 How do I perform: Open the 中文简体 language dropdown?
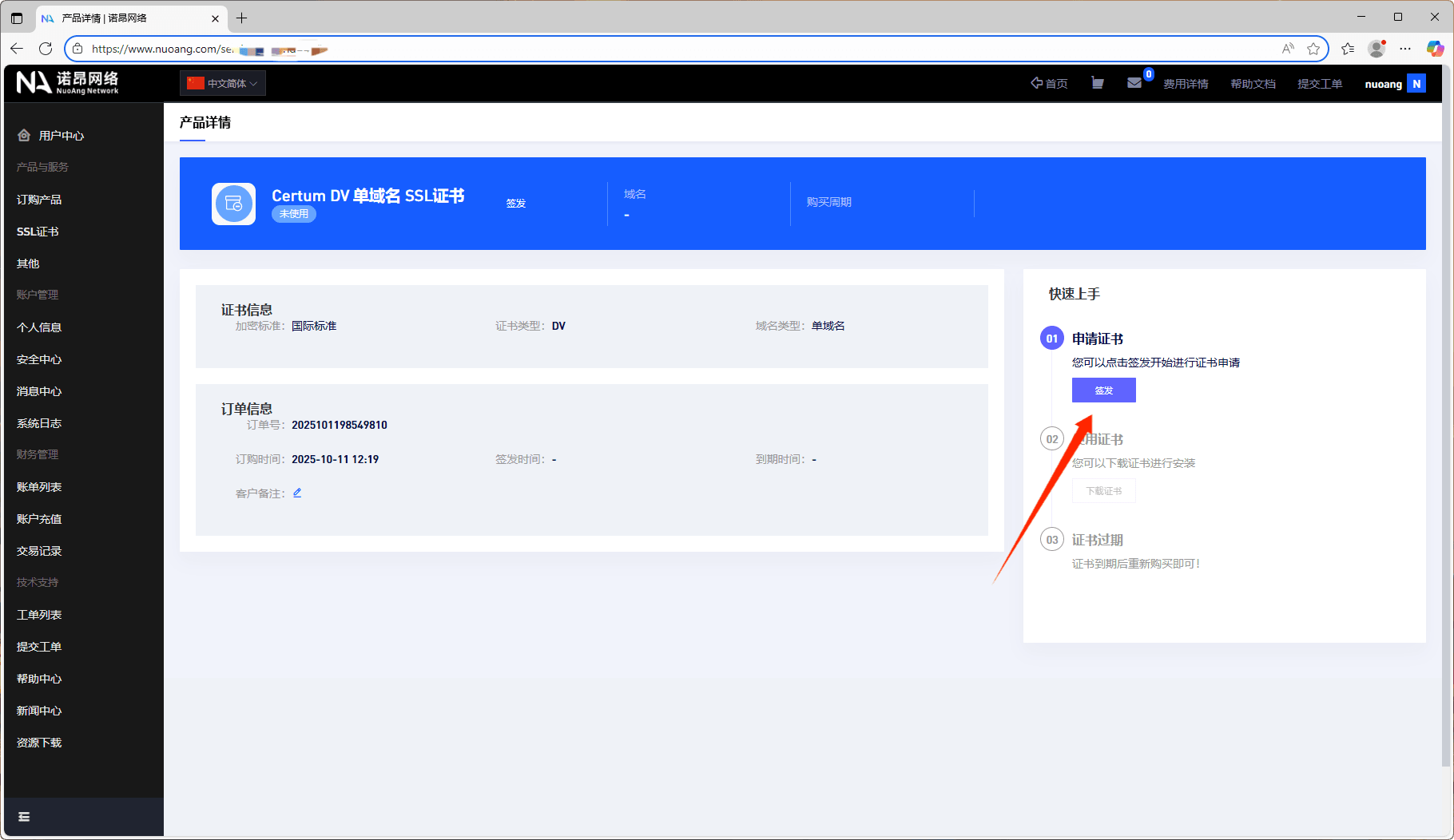pos(223,83)
